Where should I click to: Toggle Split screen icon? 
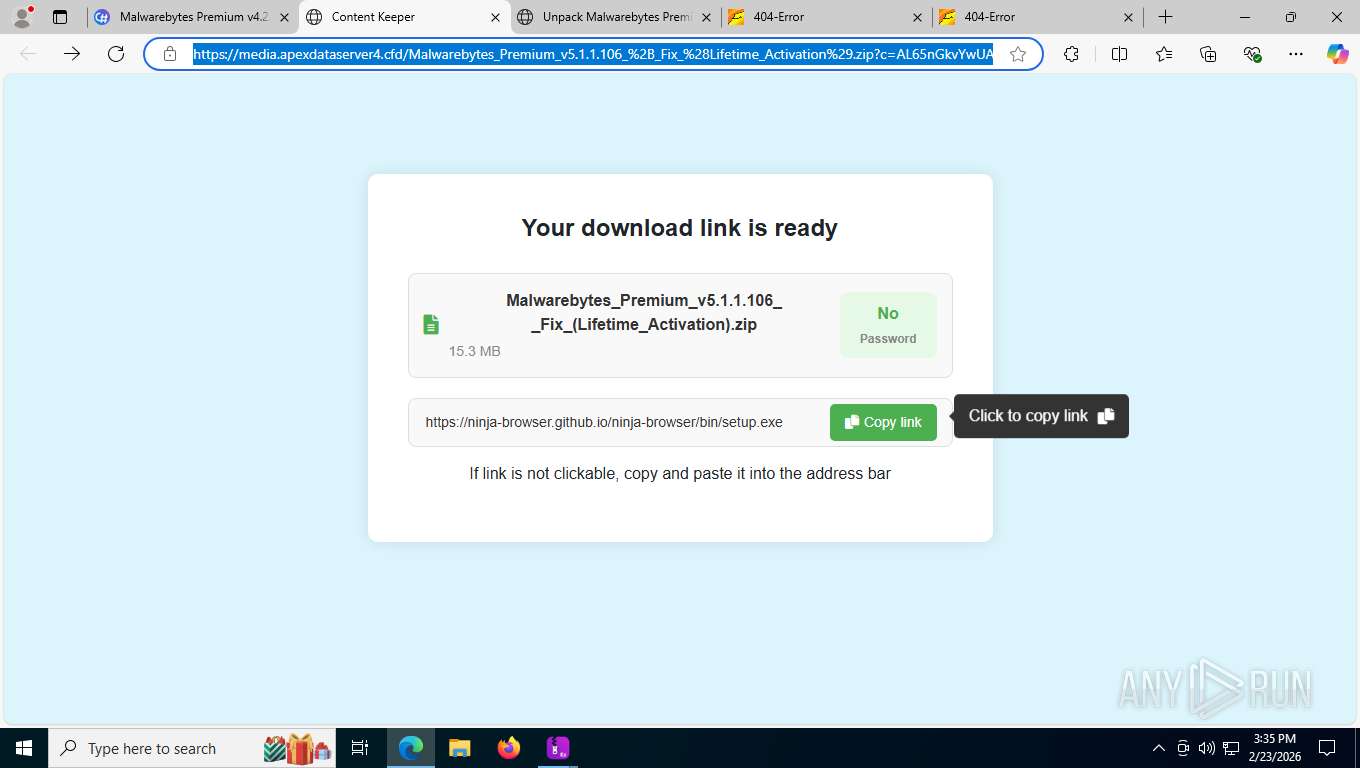(x=1120, y=54)
